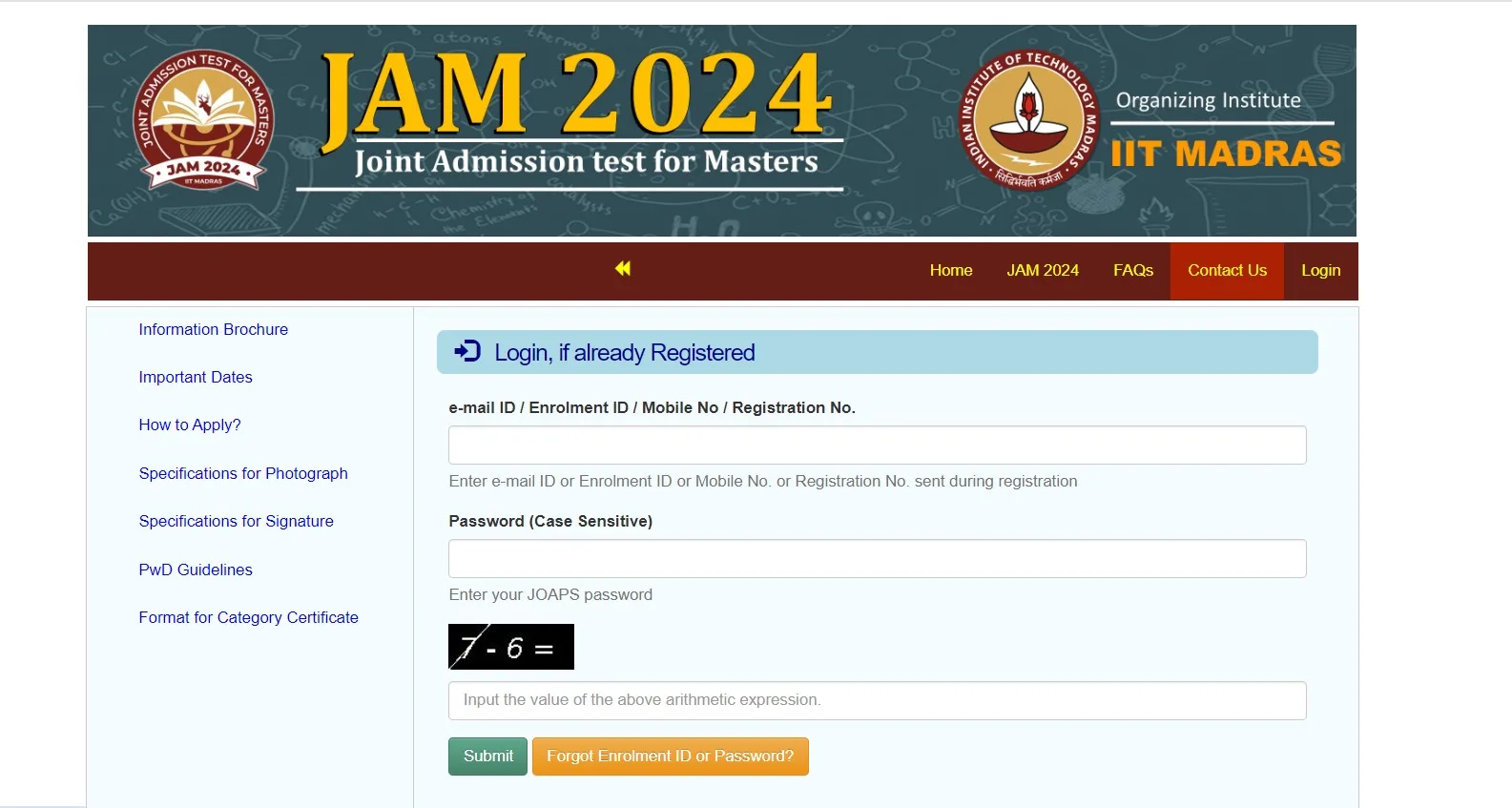Open PwD Guidelines link
The width and height of the screenshot is (1512, 808).
[196, 570]
